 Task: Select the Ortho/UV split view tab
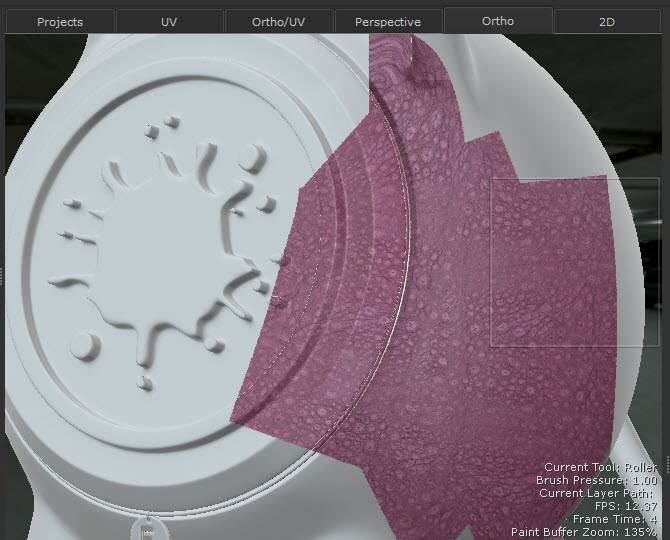pos(277,21)
